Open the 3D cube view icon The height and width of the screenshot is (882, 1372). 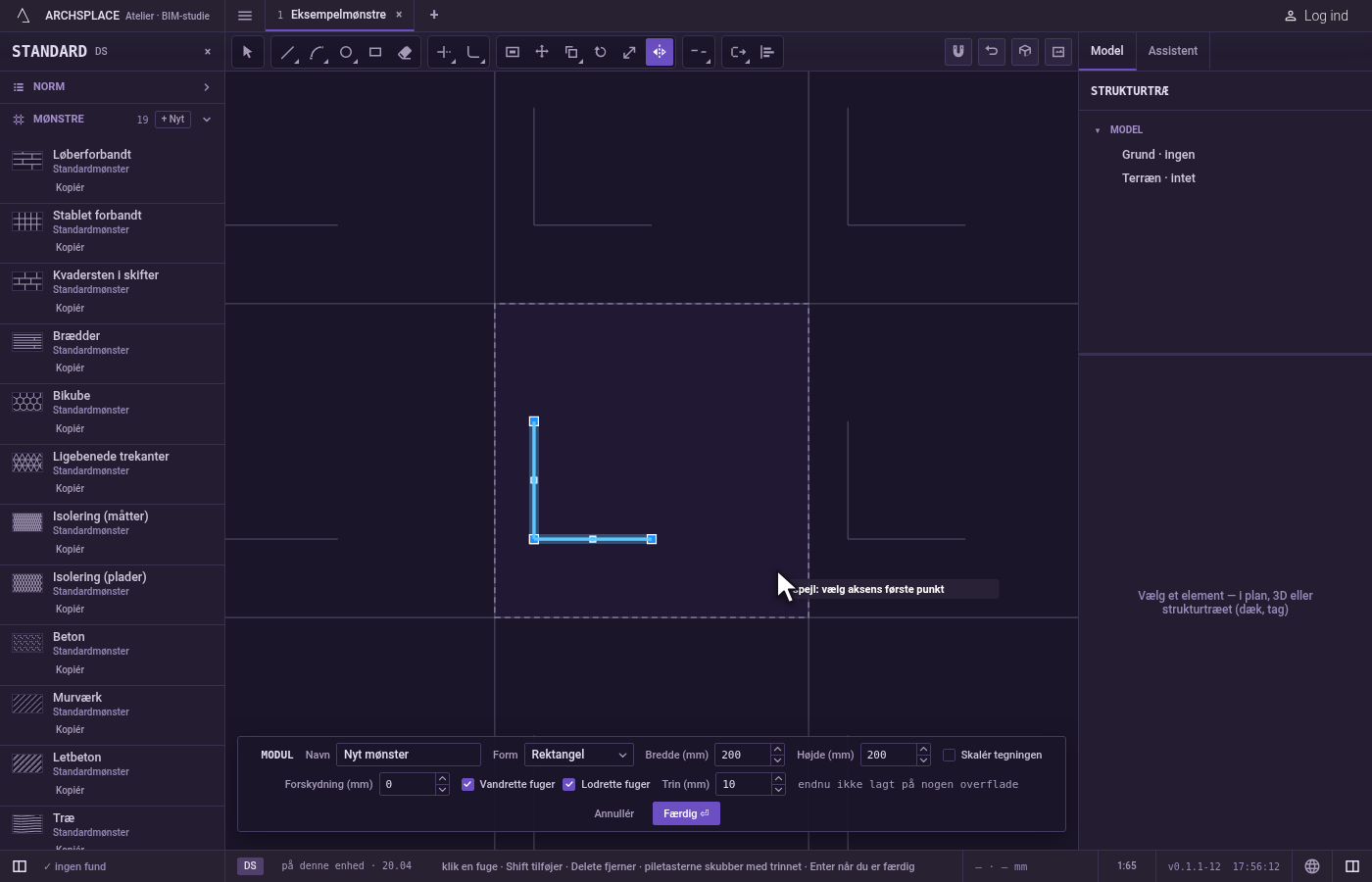[x=1025, y=52]
